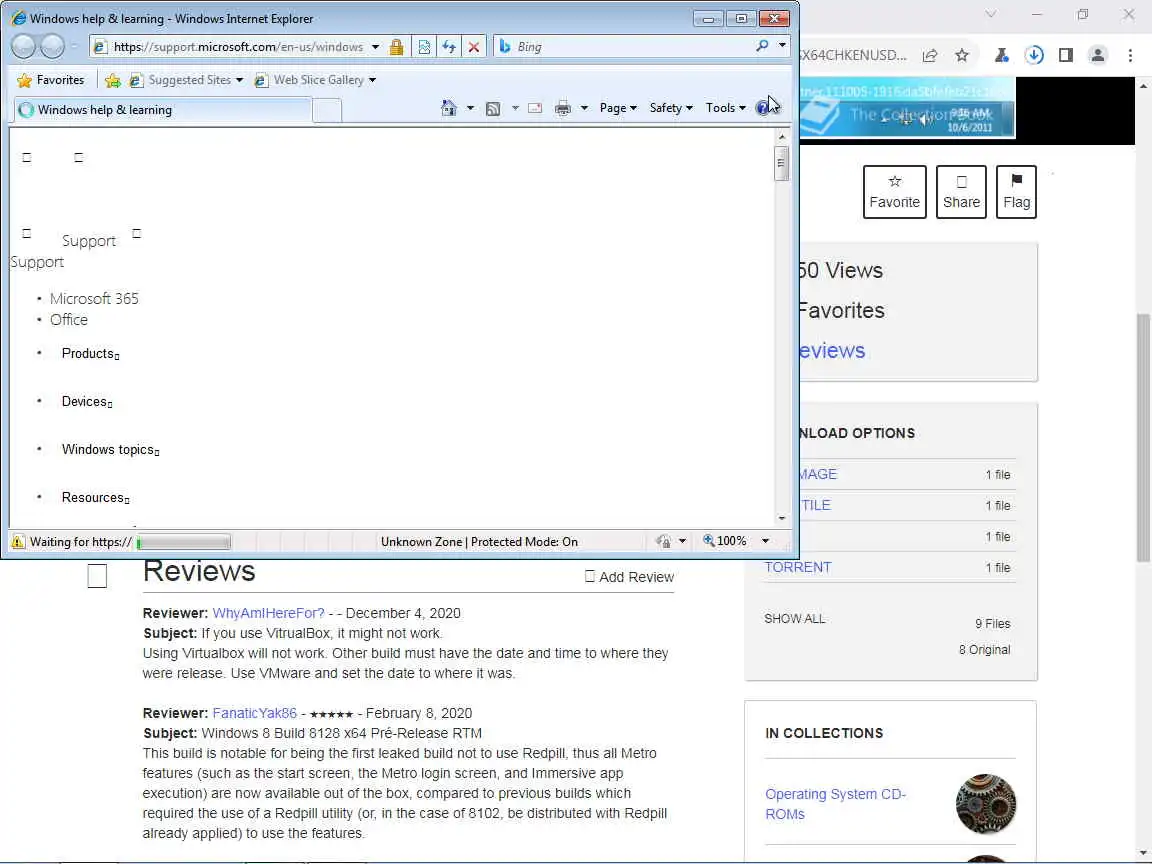Click the Microsoft 365 link
1152x864 pixels.
tap(94, 299)
